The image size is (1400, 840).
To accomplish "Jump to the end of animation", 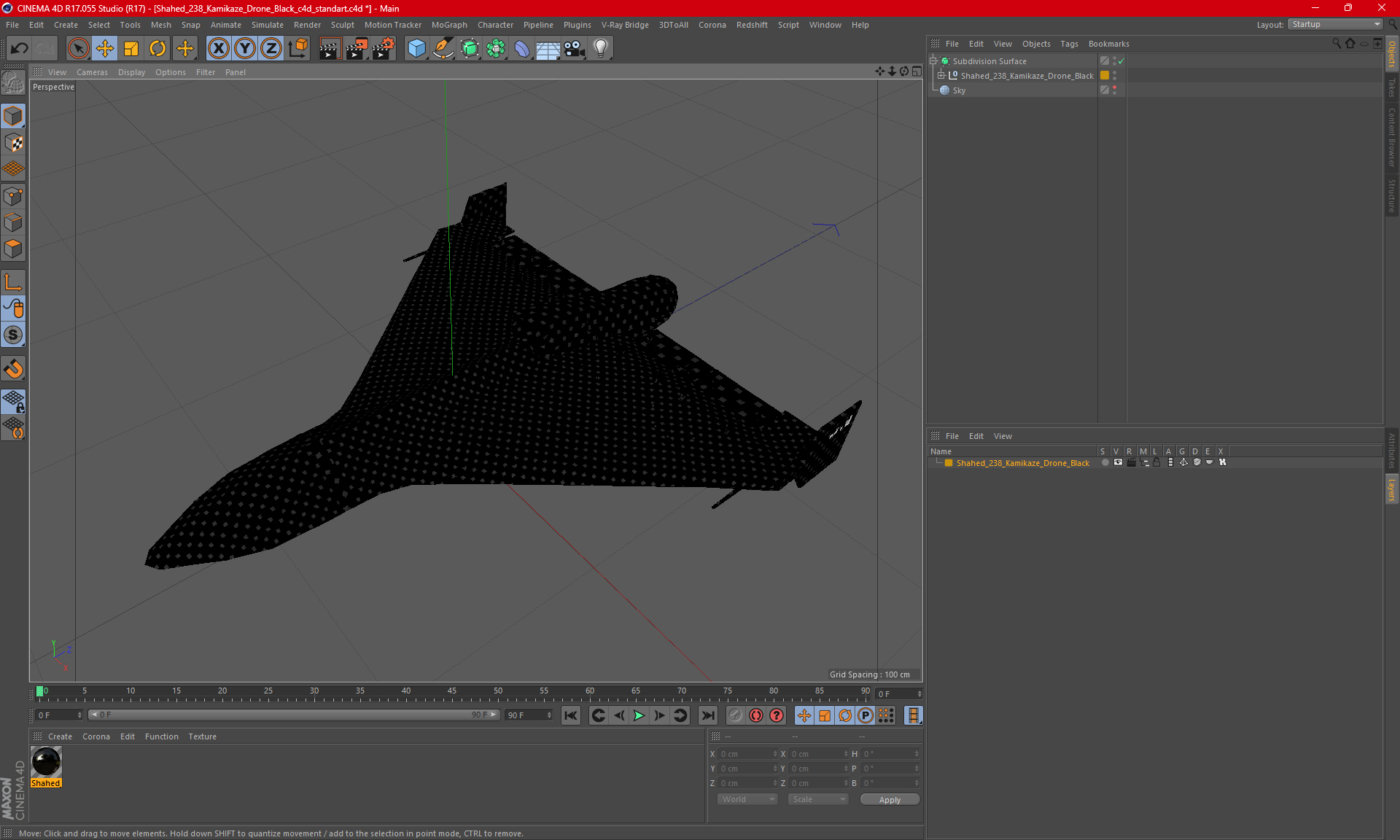I will point(707,715).
